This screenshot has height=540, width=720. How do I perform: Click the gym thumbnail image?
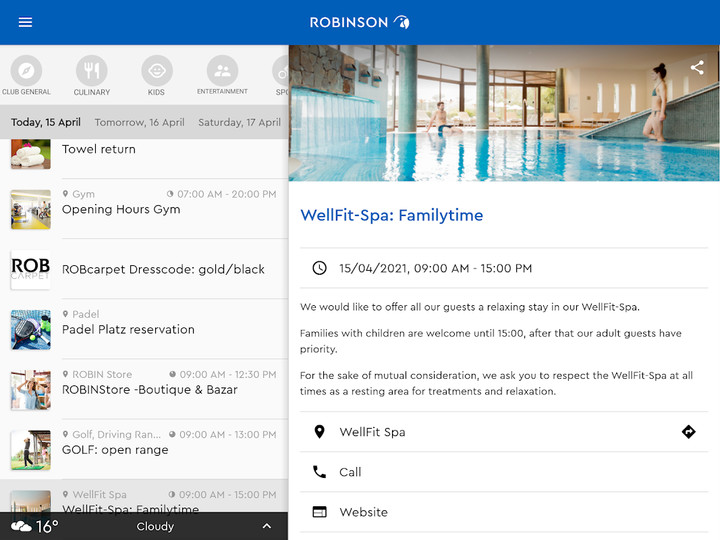pyautogui.click(x=31, y=209)
